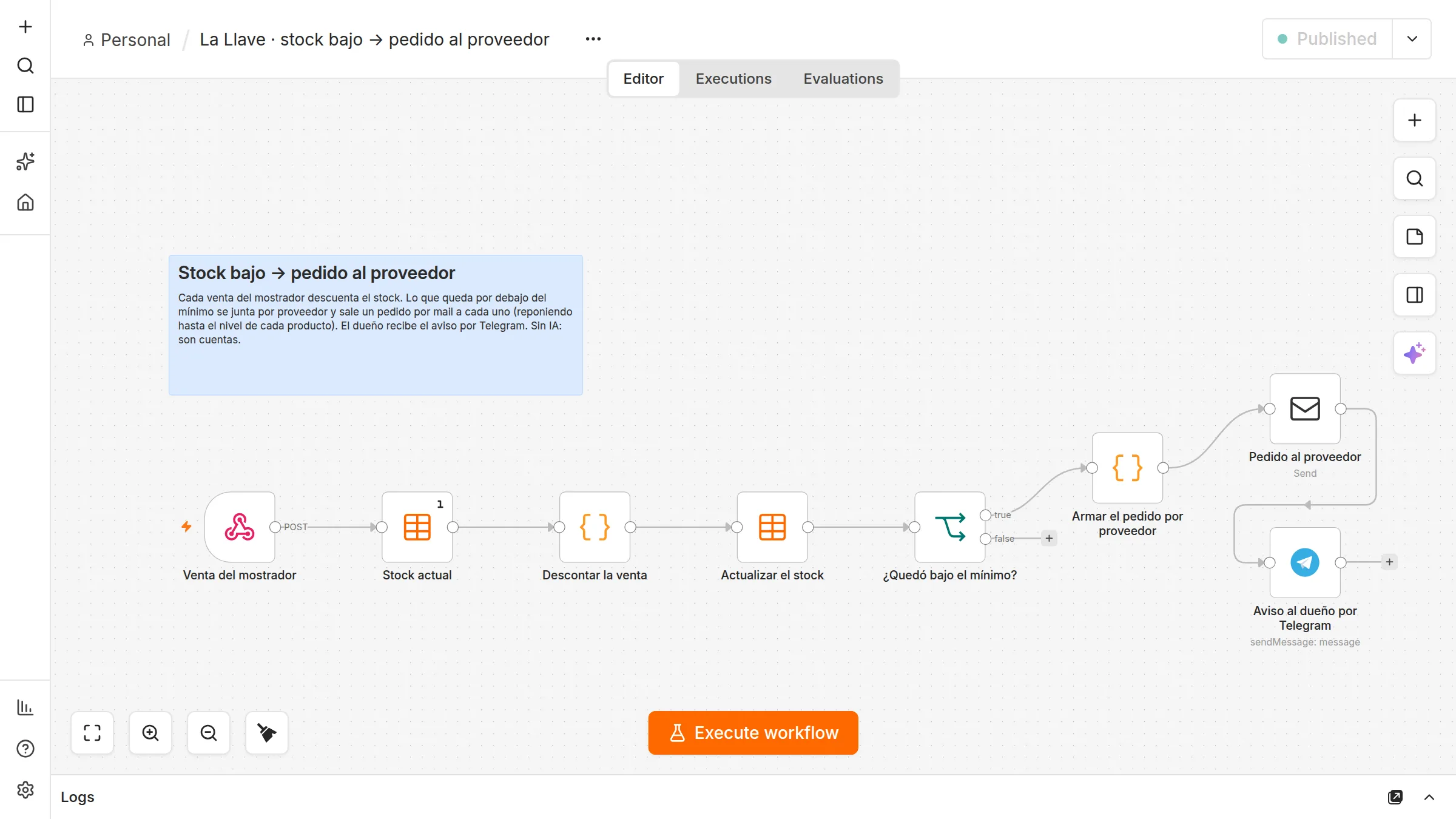This screenshot has height=819, width=1456.
Task: Toggle the right side panel view
Action: (x=1415, y=295)
